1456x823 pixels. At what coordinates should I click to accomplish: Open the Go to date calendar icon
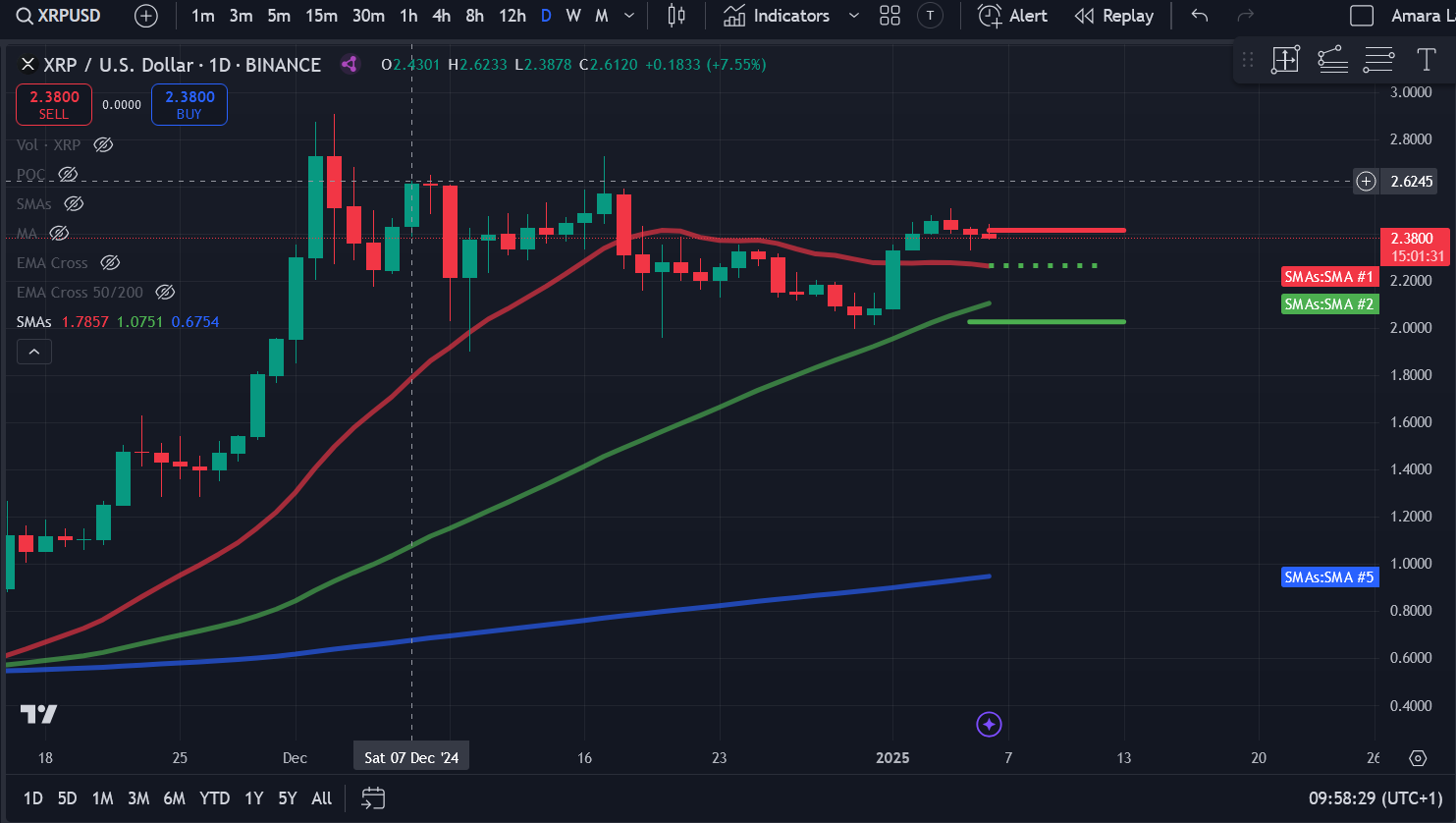372,797
